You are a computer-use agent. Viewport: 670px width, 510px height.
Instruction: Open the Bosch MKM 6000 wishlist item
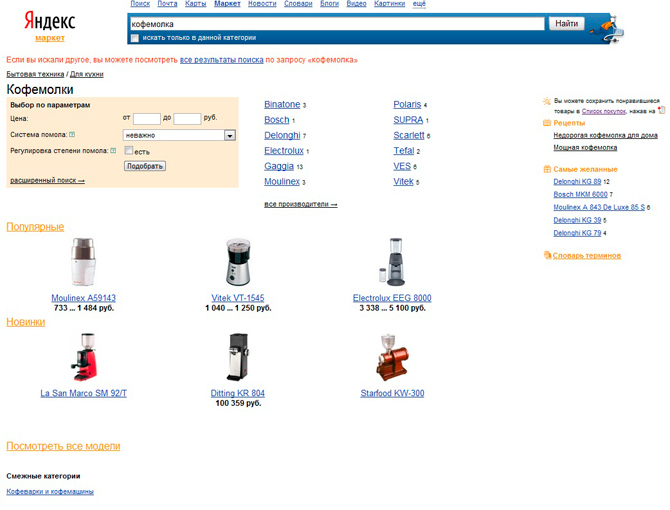[x=580, y=194]
